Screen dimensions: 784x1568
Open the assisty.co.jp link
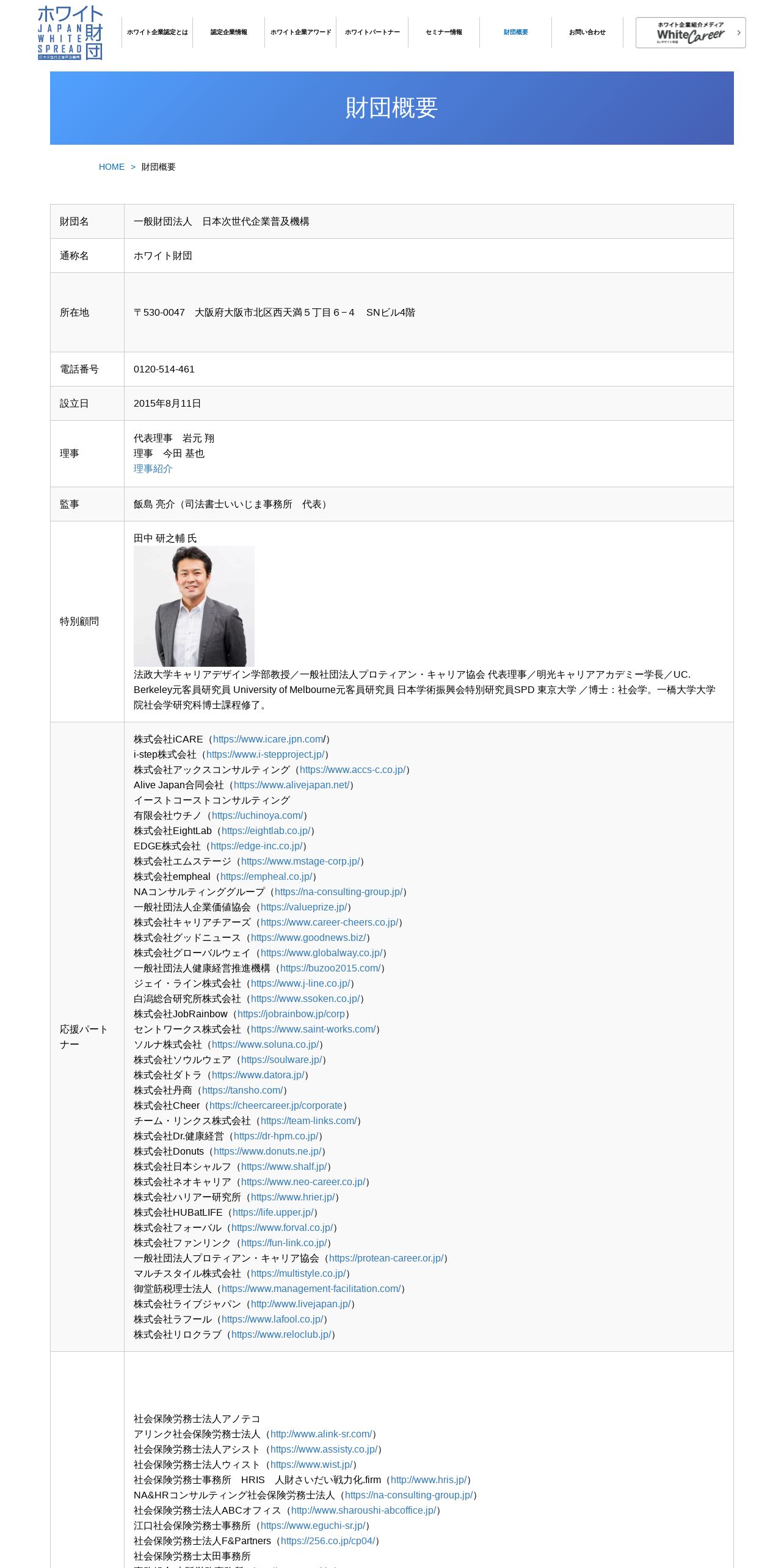pyautogui.click(x=324, y=1450)
